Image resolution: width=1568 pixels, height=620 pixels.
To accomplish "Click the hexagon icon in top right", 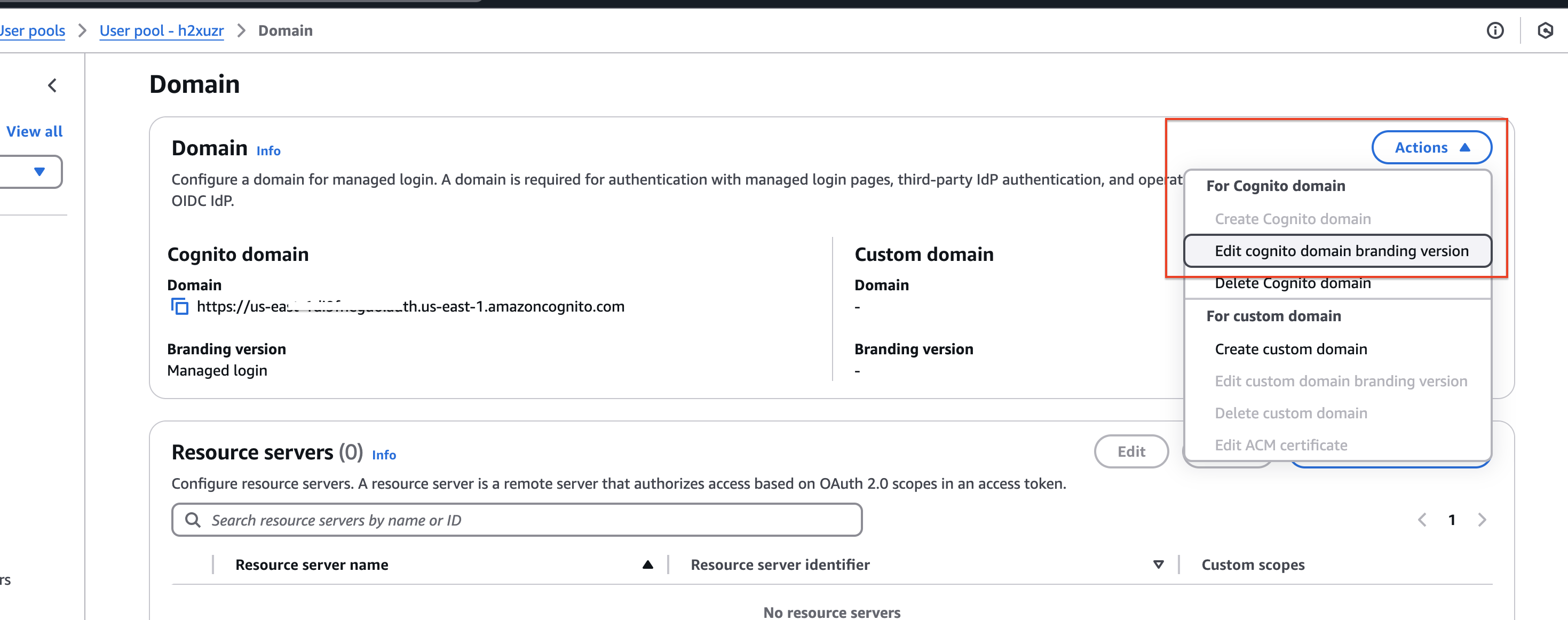I will pos(1545,30).
